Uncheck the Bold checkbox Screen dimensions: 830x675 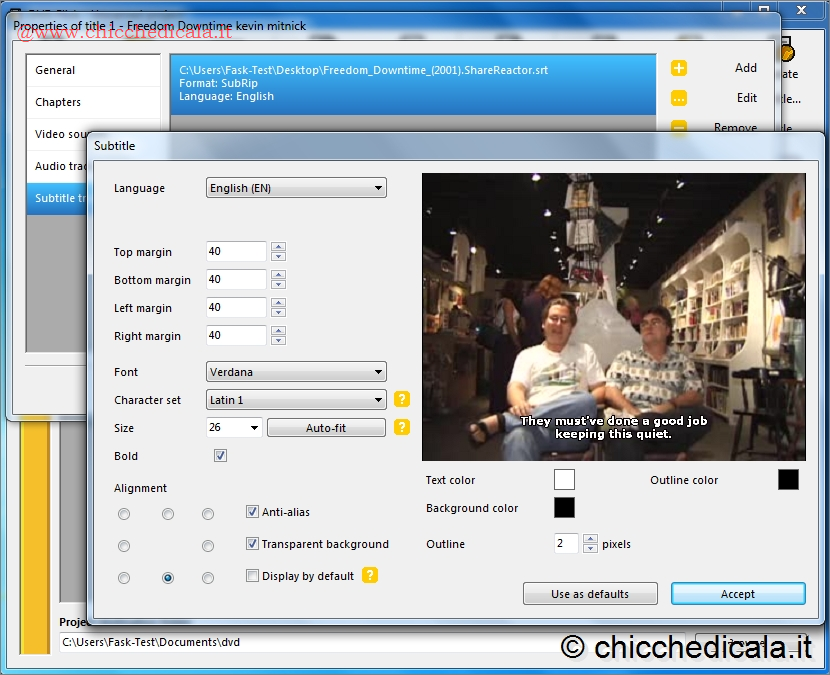tap(220, 456)
